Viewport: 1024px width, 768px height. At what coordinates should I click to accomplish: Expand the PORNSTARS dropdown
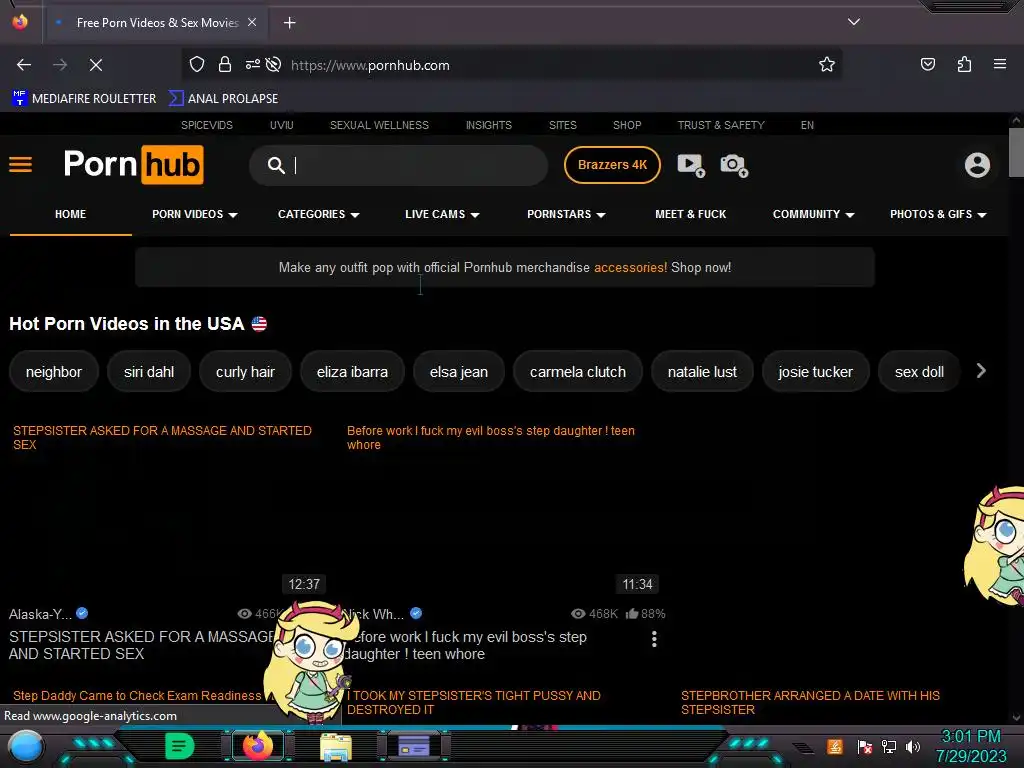coord(566,214)
